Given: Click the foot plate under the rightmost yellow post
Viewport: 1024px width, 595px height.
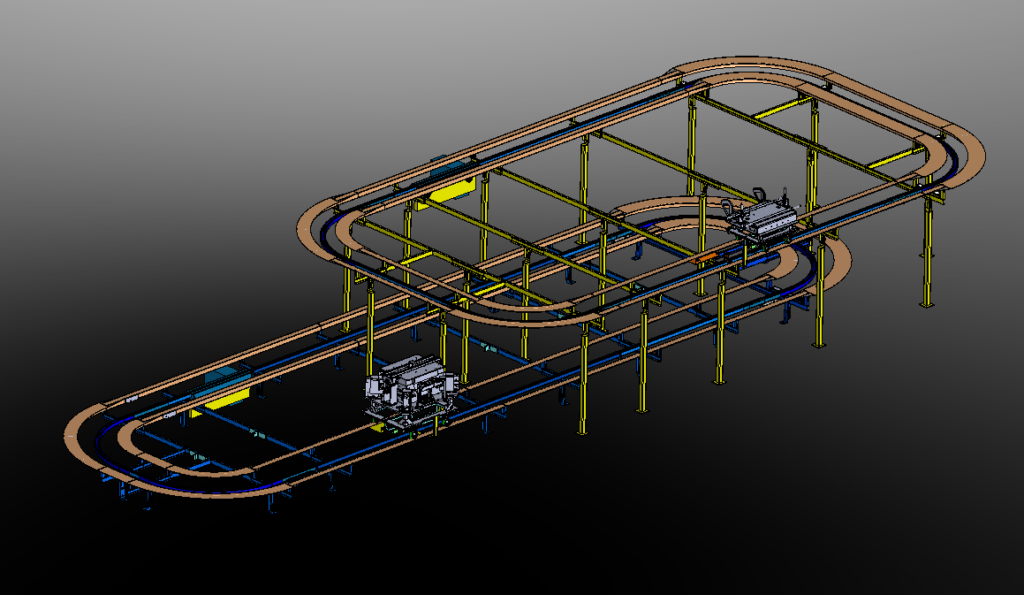Looking at the screenshot, I should (x=925, y=303).
